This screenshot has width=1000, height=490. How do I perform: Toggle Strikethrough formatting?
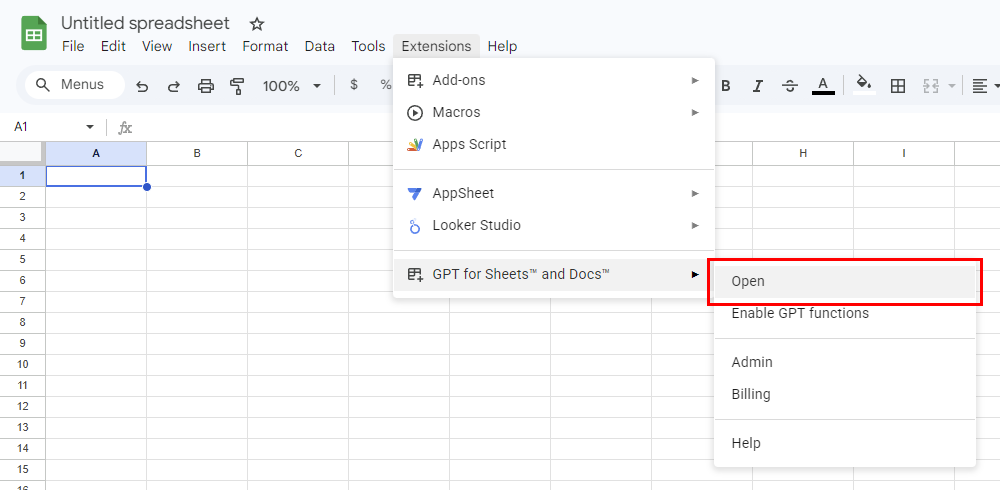pyautogui.click(x=790, y=86)
